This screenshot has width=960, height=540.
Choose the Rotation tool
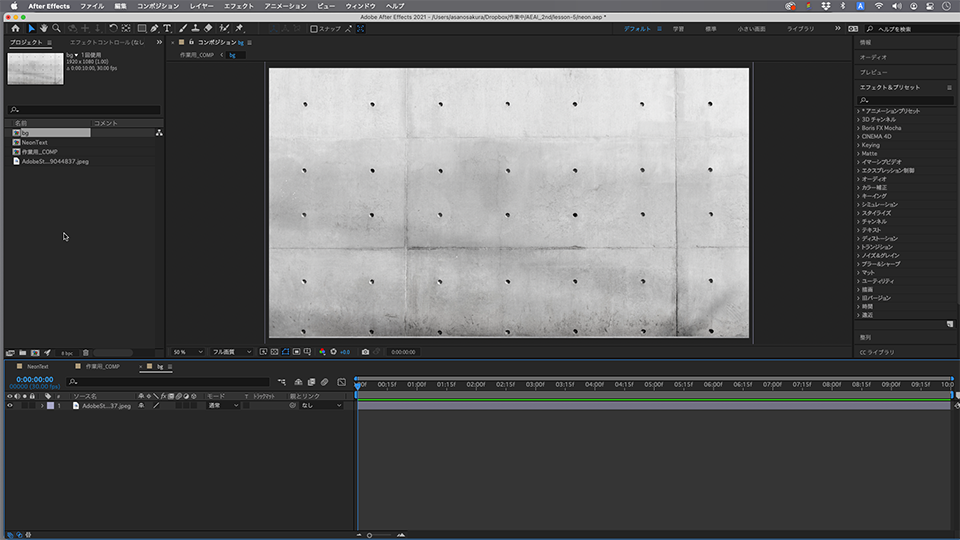[112, 28]
